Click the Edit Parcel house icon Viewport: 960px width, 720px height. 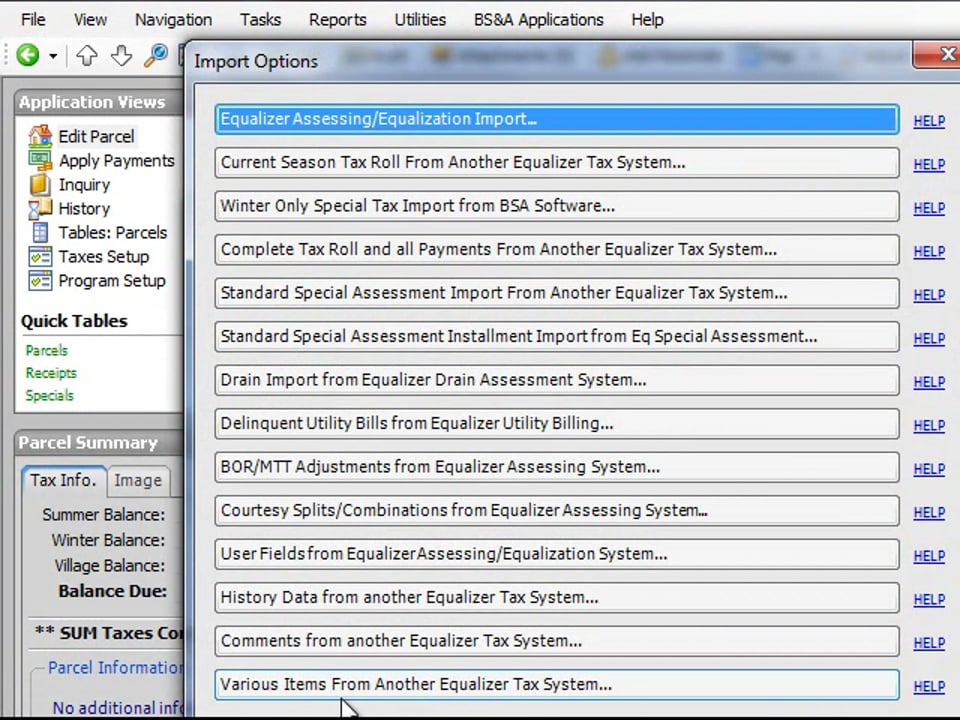tap(40, 136)
